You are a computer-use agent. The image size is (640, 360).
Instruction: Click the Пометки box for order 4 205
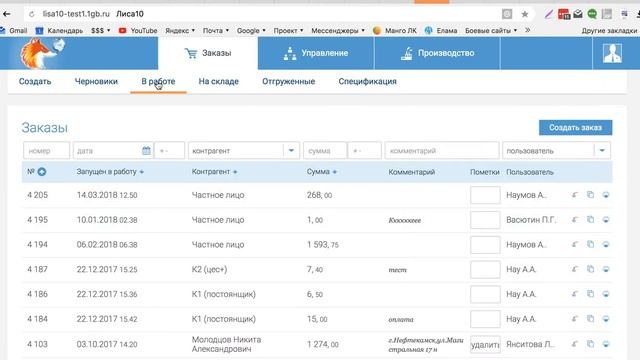[485, 195]
